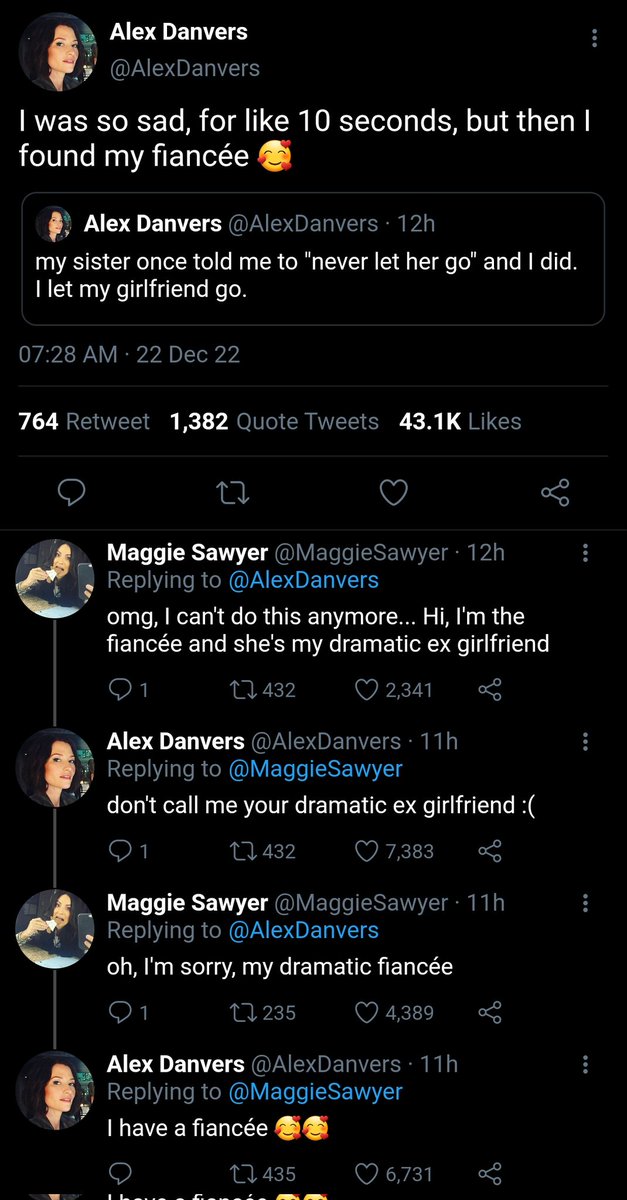Like the reply with 7,383 likes
The image size is (627, 1200).
pos(369,851)
